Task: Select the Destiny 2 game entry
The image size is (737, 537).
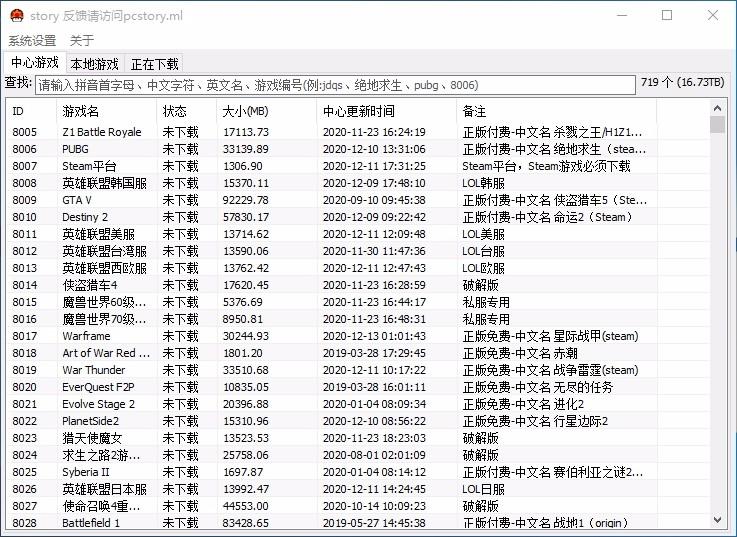Action: (85, 217)
